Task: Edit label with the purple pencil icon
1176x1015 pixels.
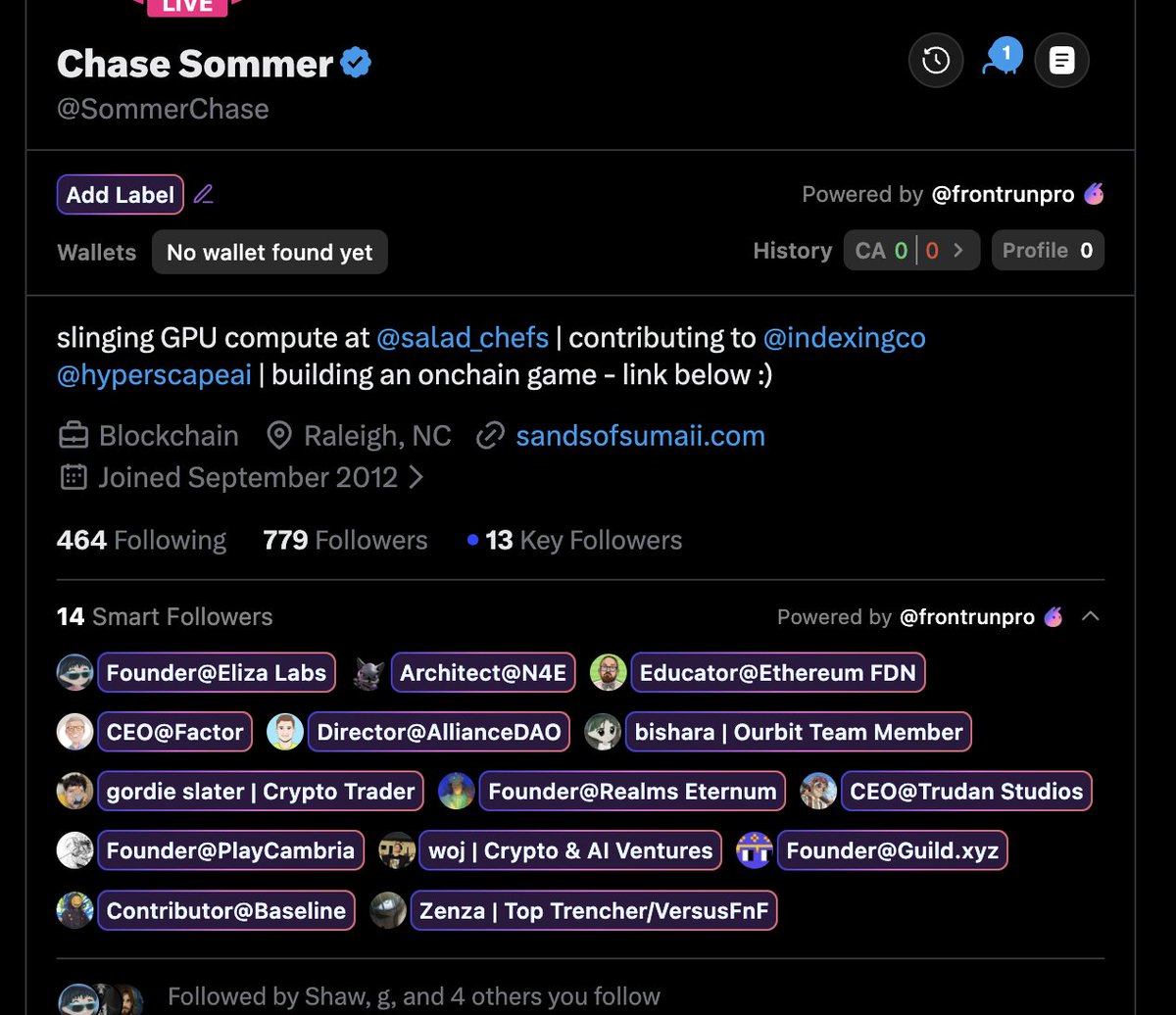Action: click(203, 194)
